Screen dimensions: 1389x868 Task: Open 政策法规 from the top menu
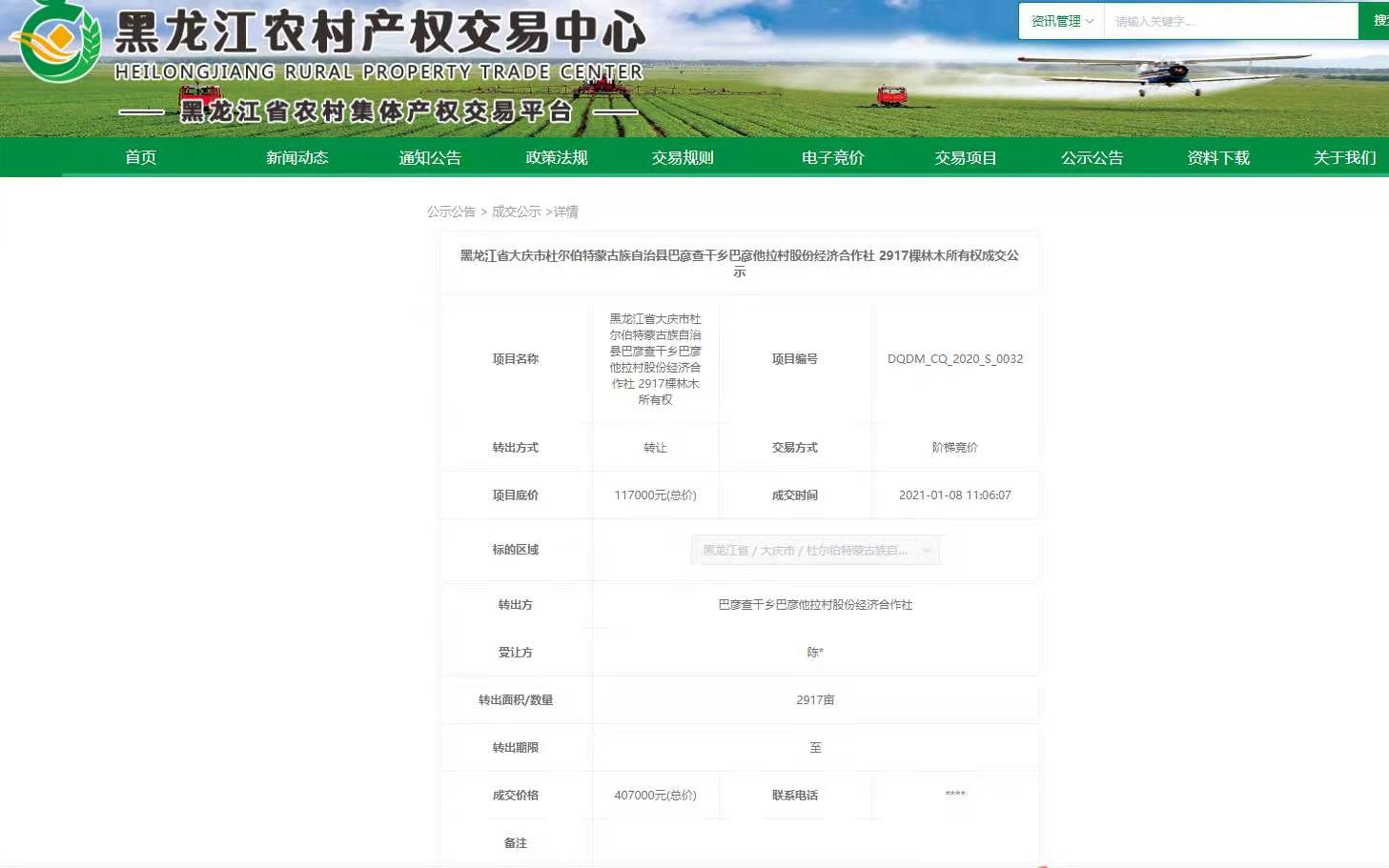pyautogui.click(x=556, y=157)
